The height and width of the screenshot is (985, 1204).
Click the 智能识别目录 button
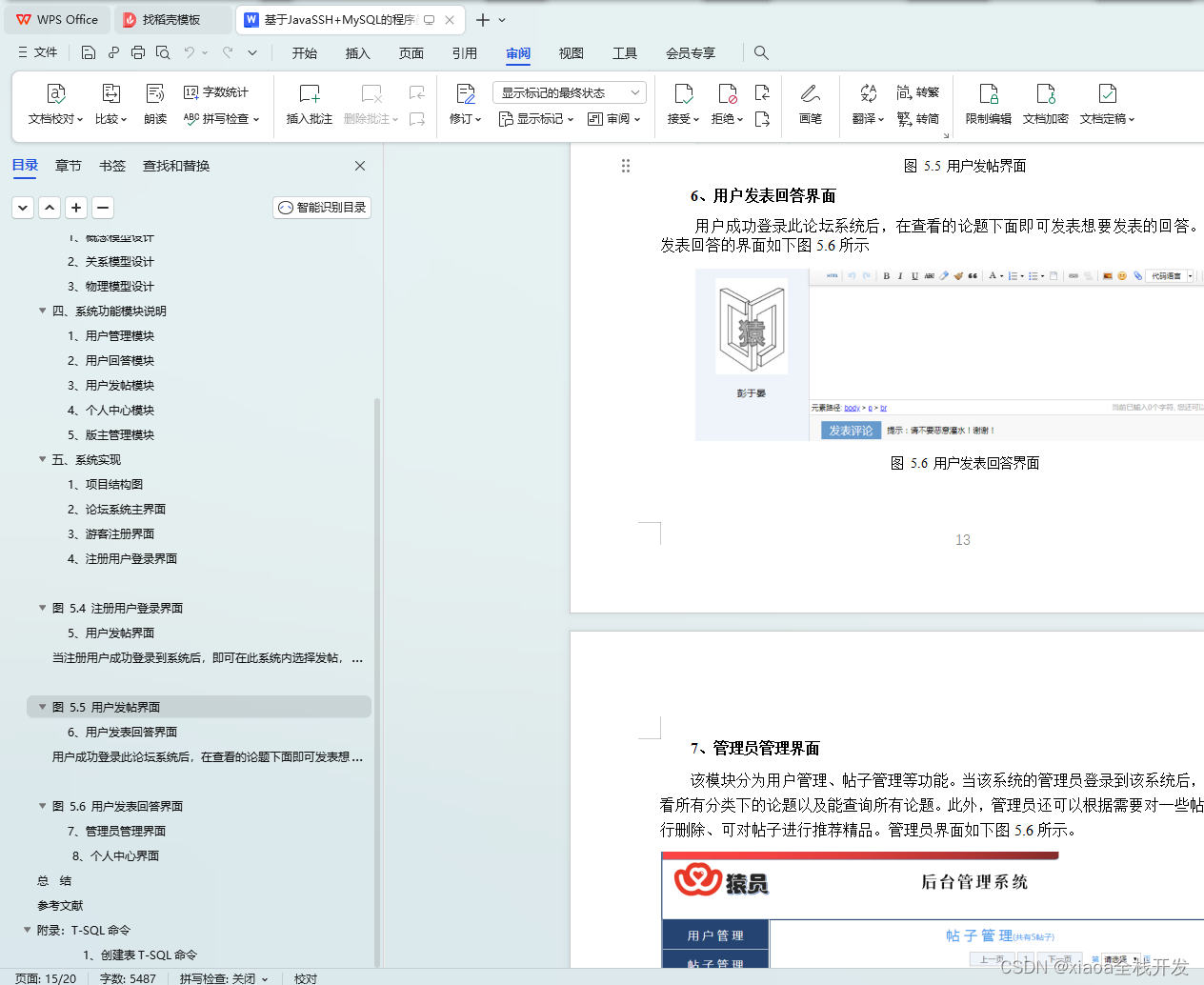(x=321, y=207)
